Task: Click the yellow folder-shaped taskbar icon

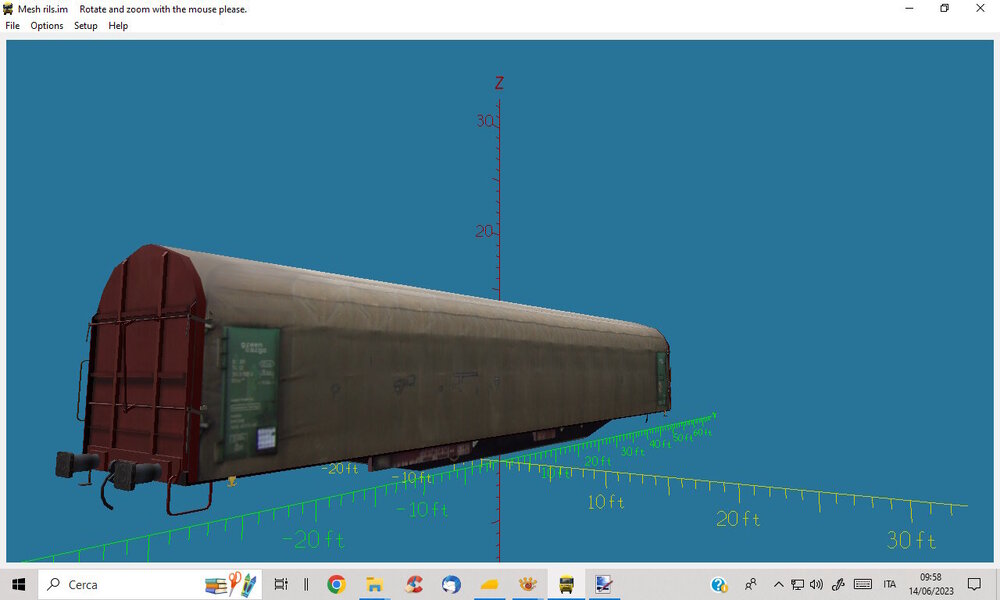Action: coord(489,584)
